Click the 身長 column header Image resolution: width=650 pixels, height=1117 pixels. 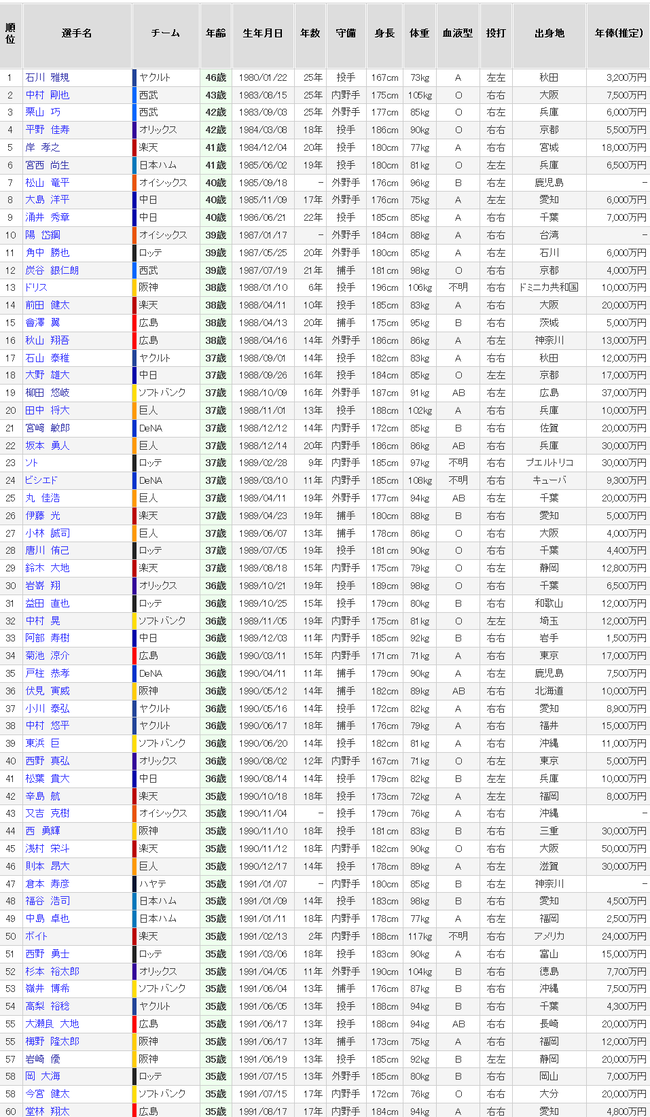pyautogui.click(x=385, y=33)
